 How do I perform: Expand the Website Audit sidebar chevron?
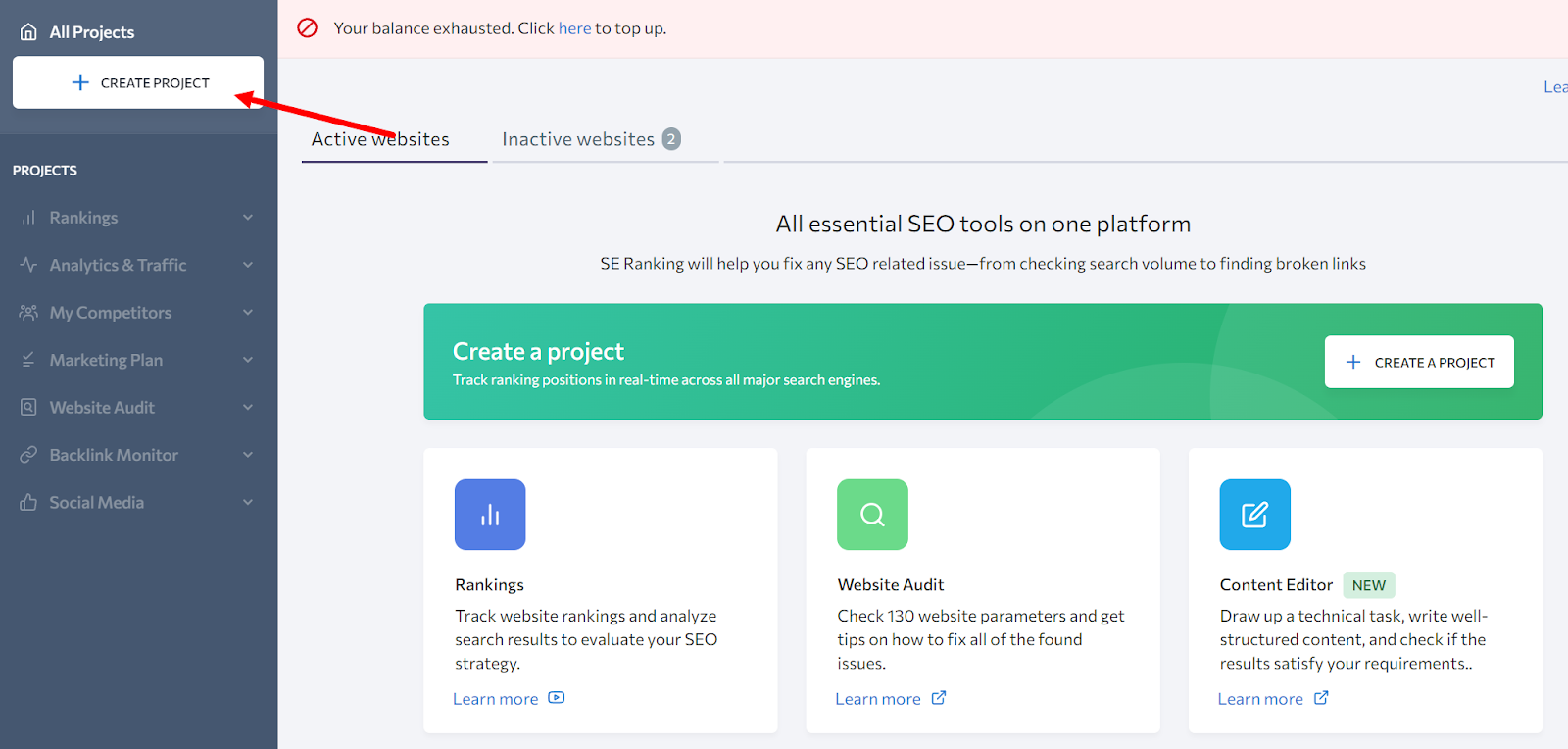(248, 407)
